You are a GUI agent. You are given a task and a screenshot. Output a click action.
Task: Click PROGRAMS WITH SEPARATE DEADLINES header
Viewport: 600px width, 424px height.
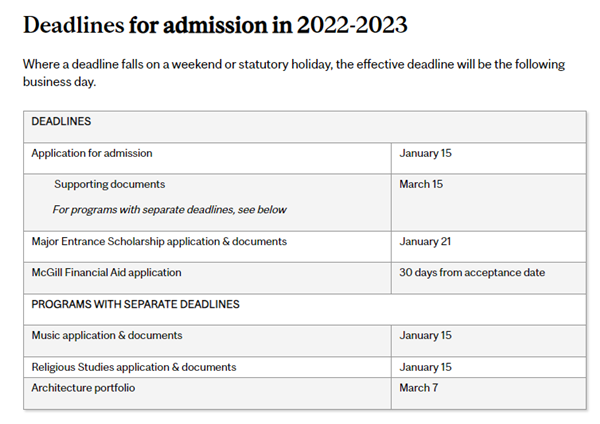point(135,304)
